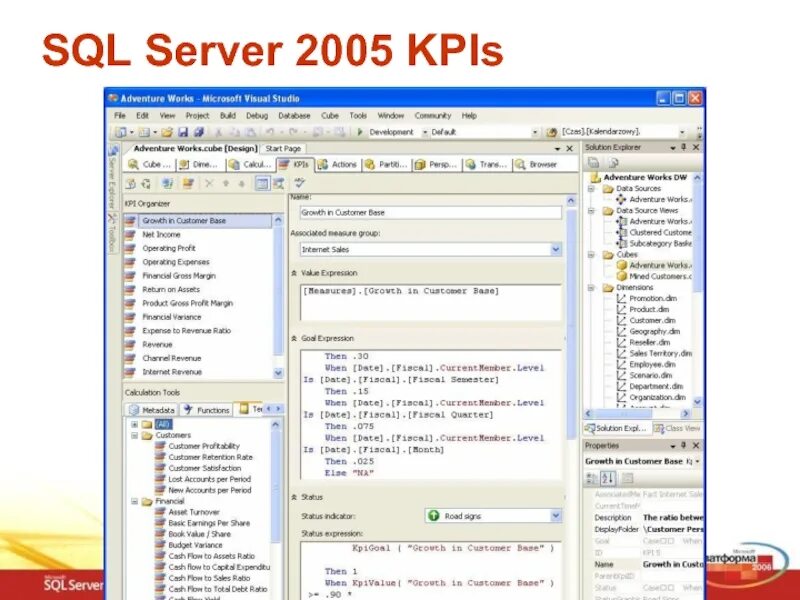The width and height of the screenshot is (800, 600).
Task: Open the Status indicator Road signs dropdown
Action: [x=556, y=516]
